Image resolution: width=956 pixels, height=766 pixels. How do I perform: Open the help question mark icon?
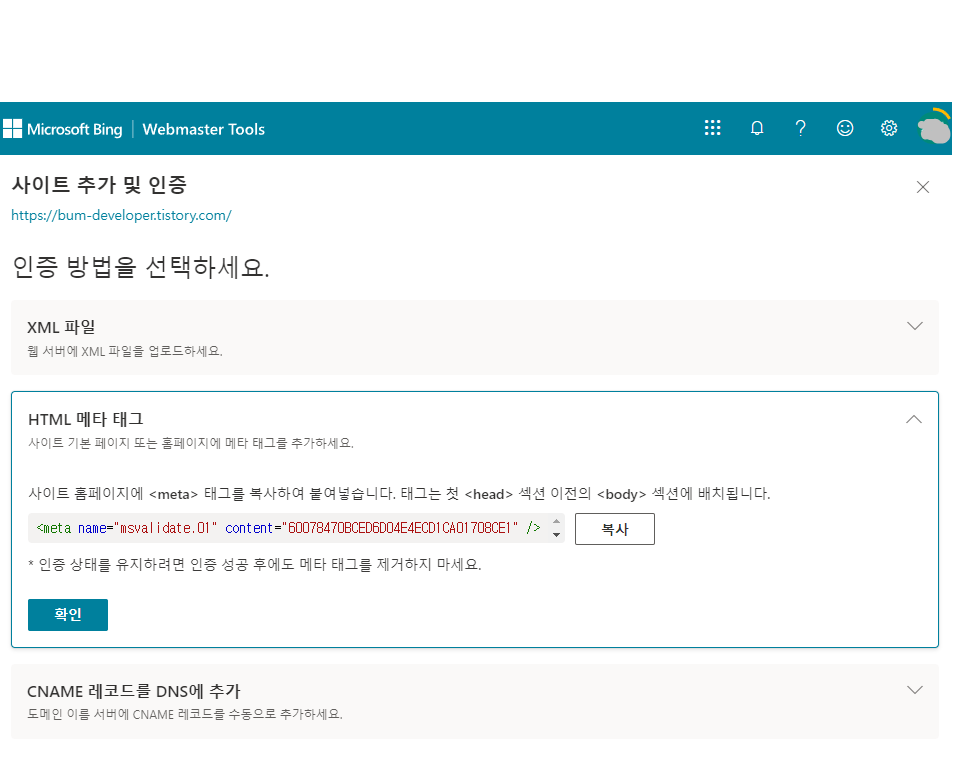point(801,128)
